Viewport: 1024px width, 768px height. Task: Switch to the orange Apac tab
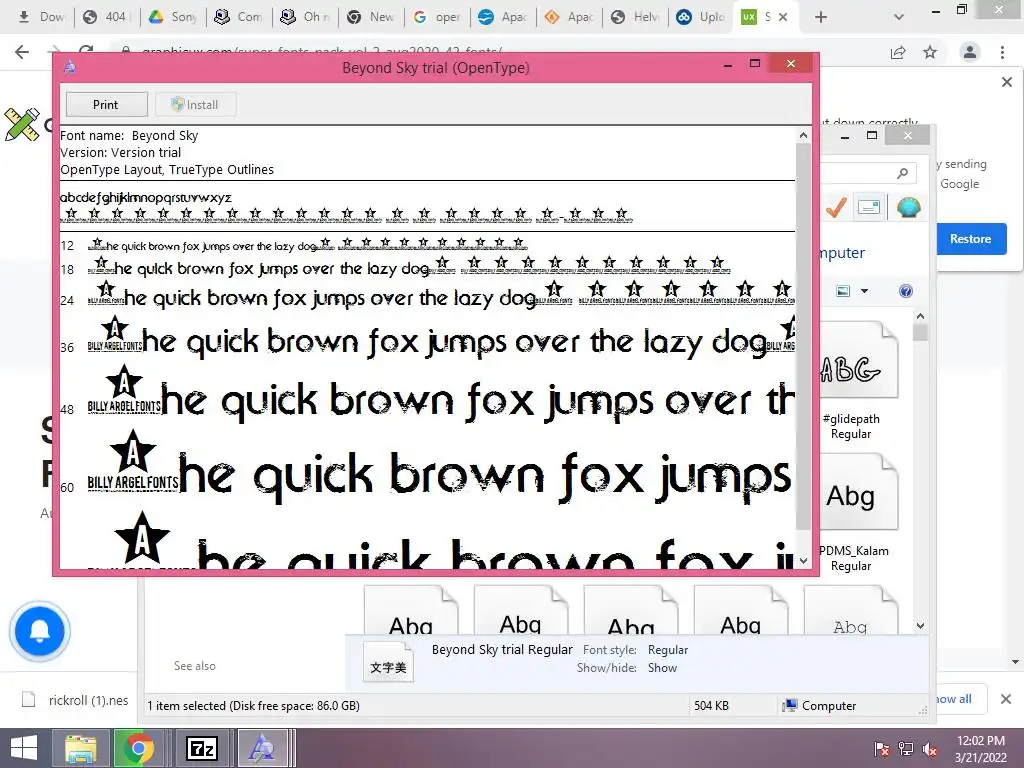(569, 17)
